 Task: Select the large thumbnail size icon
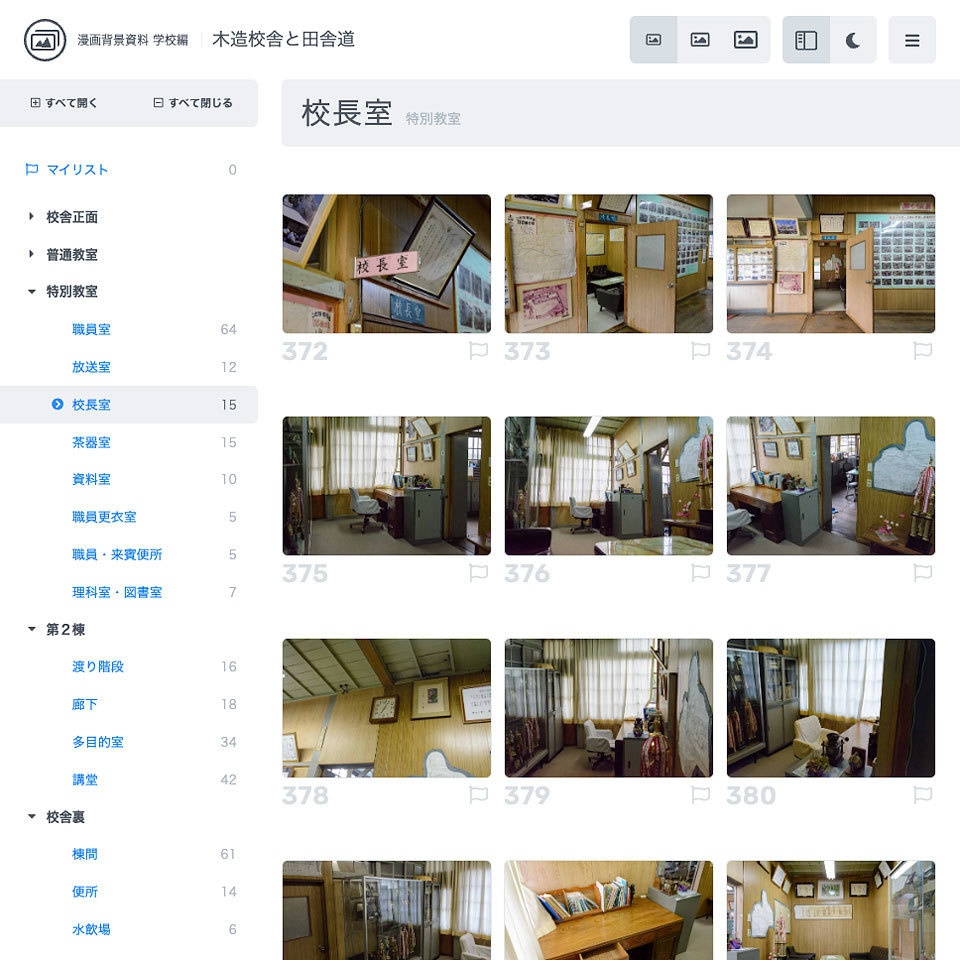[x=746, y=40]
